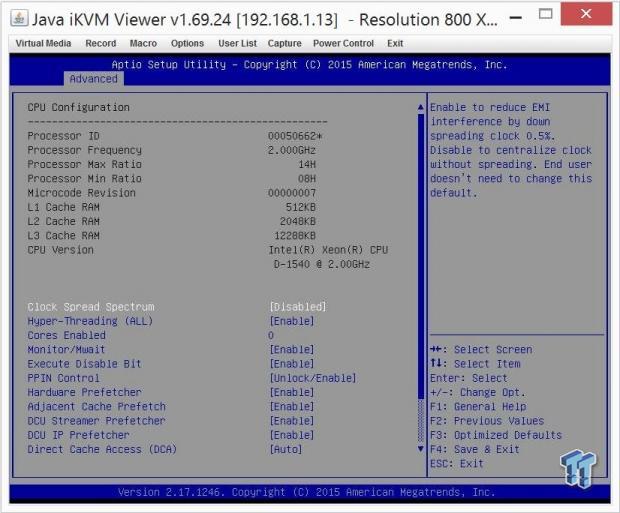Click the Processor Max Ratio 14H value
The height and width of the screenshot is (513, 620).
click(307, 165)
